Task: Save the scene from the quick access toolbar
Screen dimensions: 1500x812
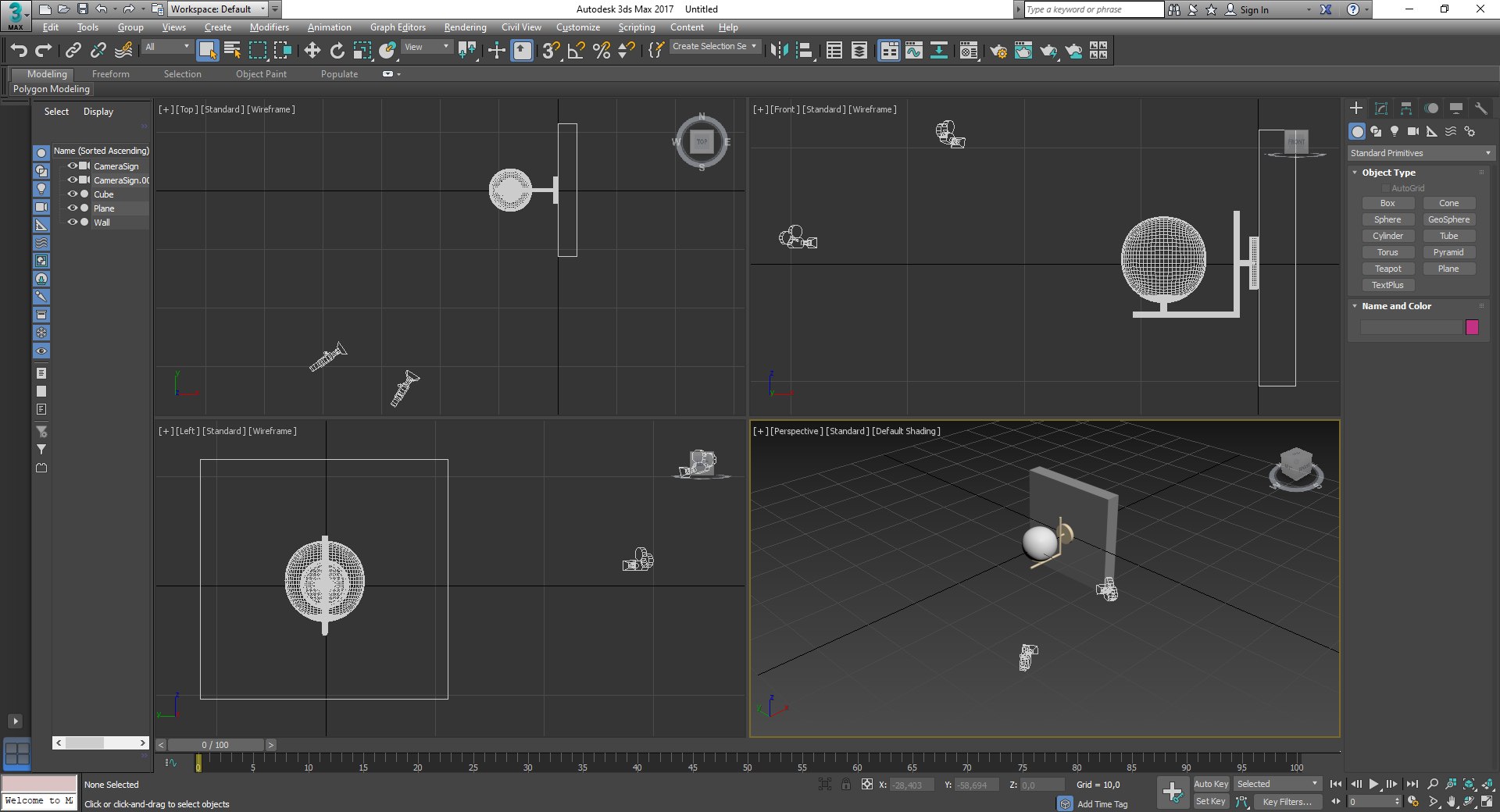Action: [83, 9]
